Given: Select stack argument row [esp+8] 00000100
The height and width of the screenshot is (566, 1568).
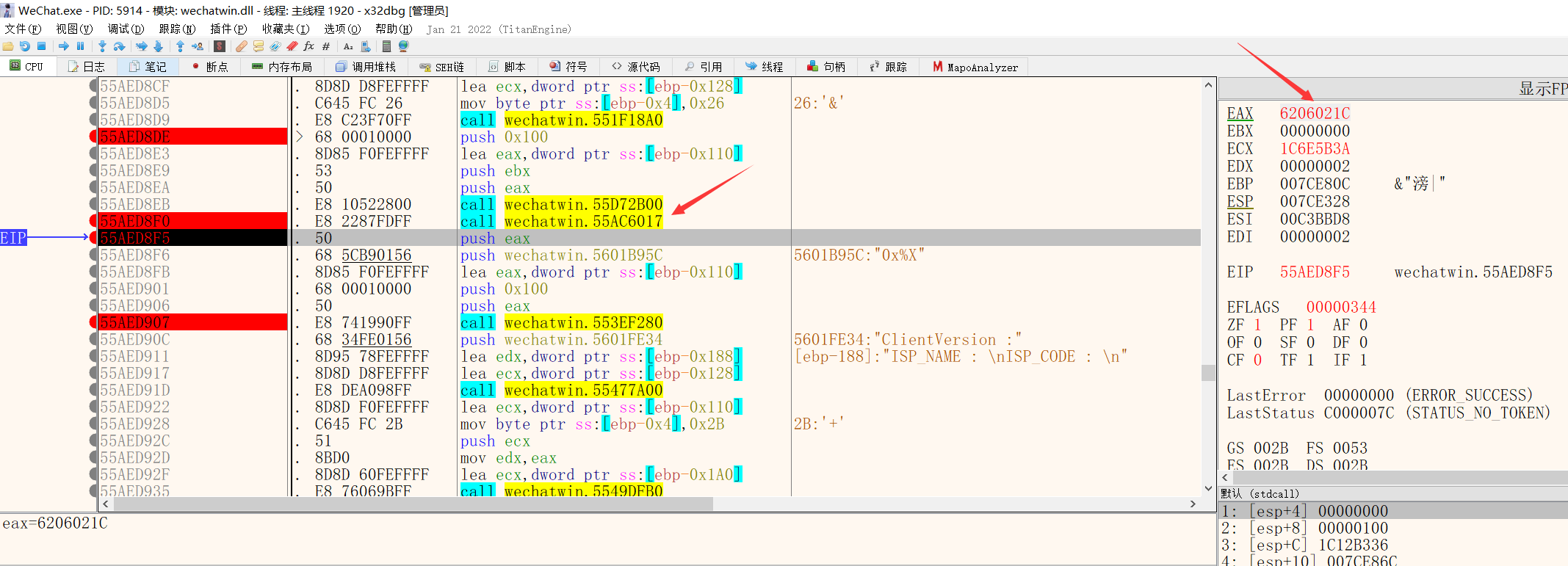Looking at the screenshot, I should coord(1393,528).
